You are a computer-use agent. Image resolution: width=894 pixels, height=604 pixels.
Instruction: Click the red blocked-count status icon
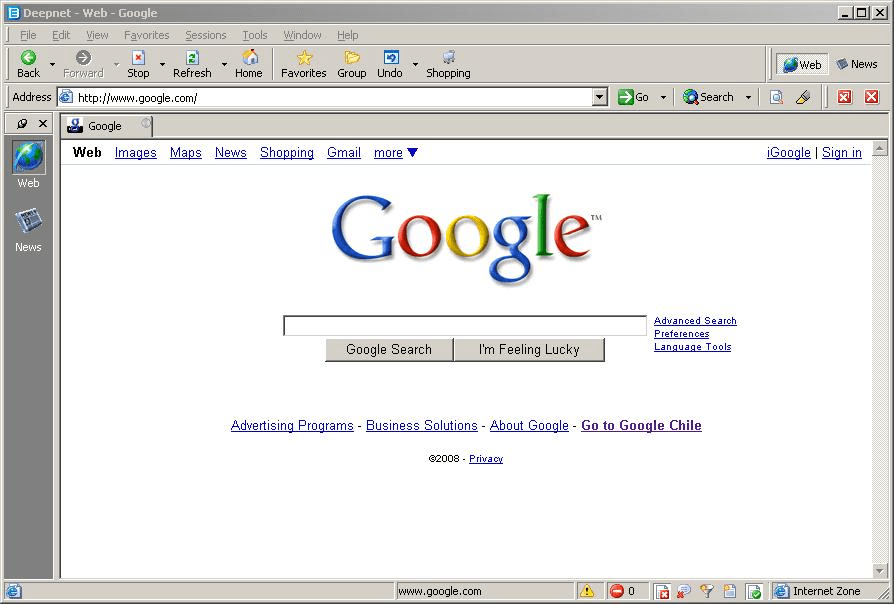[616, 591]
